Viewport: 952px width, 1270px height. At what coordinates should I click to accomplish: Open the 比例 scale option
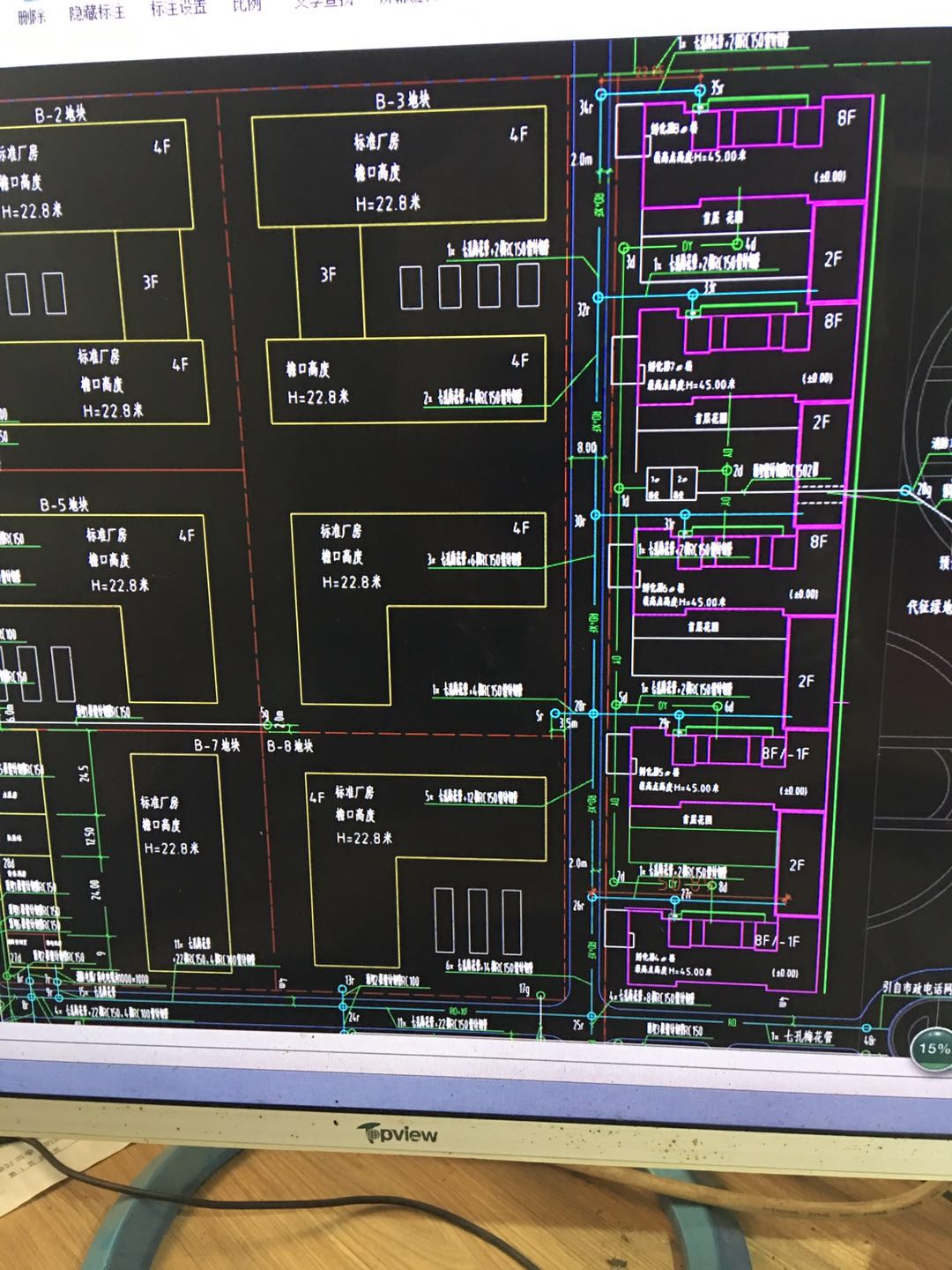click(247, 5)
